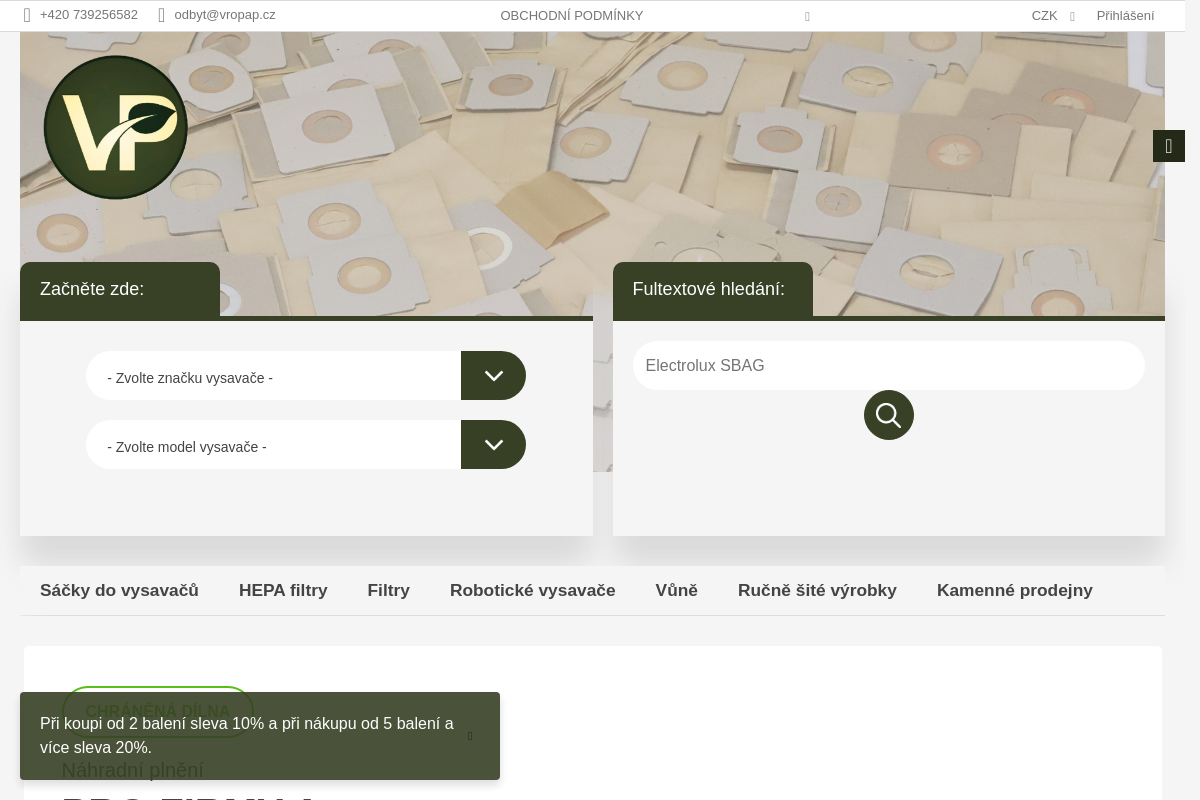
Task: Open Sáčky do vysavačů menu
Action: [x=119, y=591]
